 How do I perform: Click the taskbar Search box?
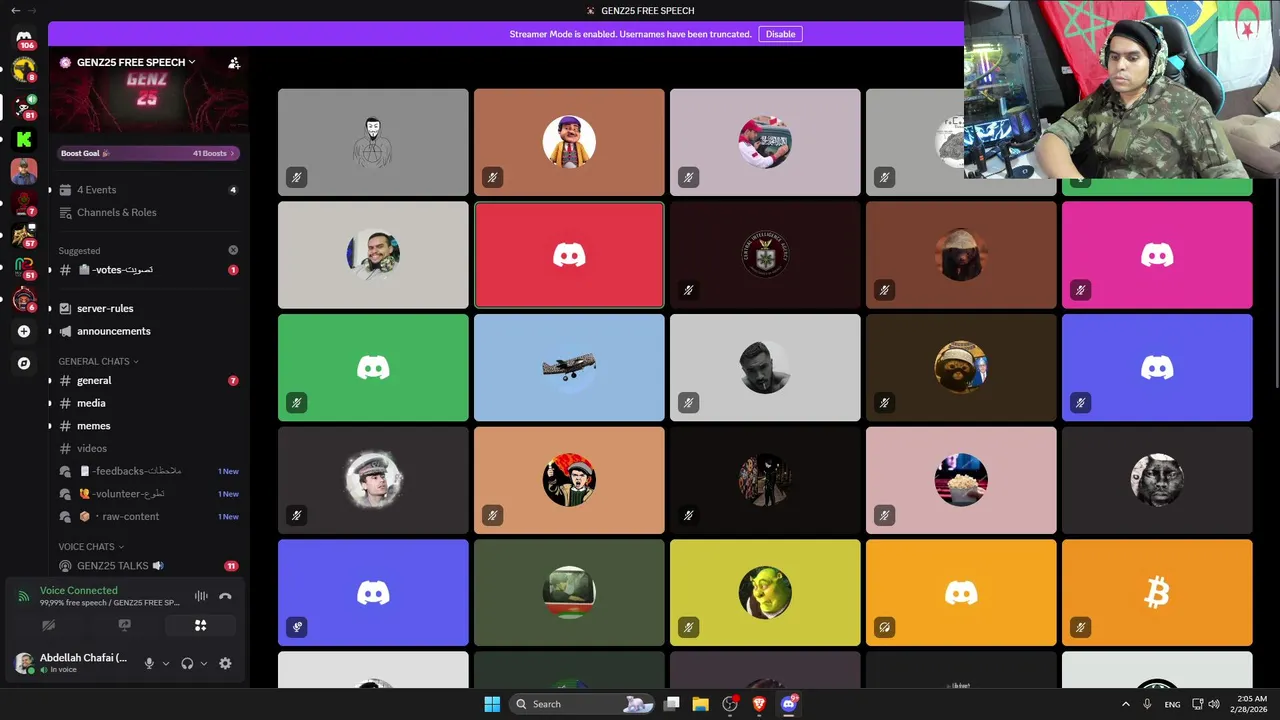[x=582, y=704]
